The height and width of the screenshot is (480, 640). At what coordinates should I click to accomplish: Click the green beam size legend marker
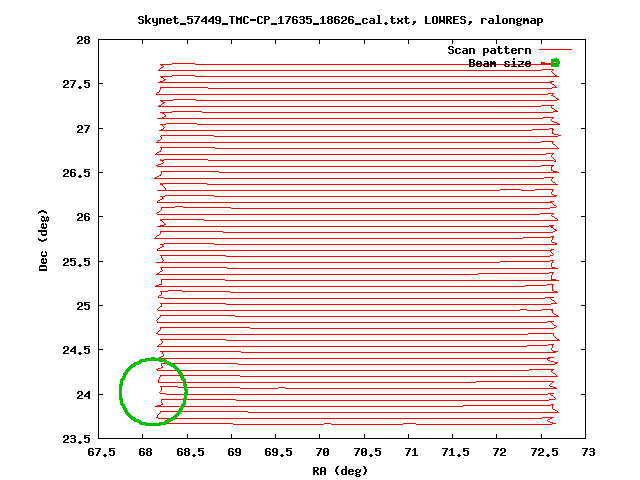tap(555, 62)
